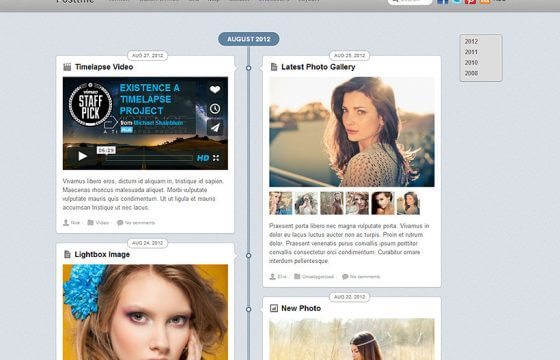Select the third gallery thumbnail
560x360 pixels.
click(x=332, y=203)
